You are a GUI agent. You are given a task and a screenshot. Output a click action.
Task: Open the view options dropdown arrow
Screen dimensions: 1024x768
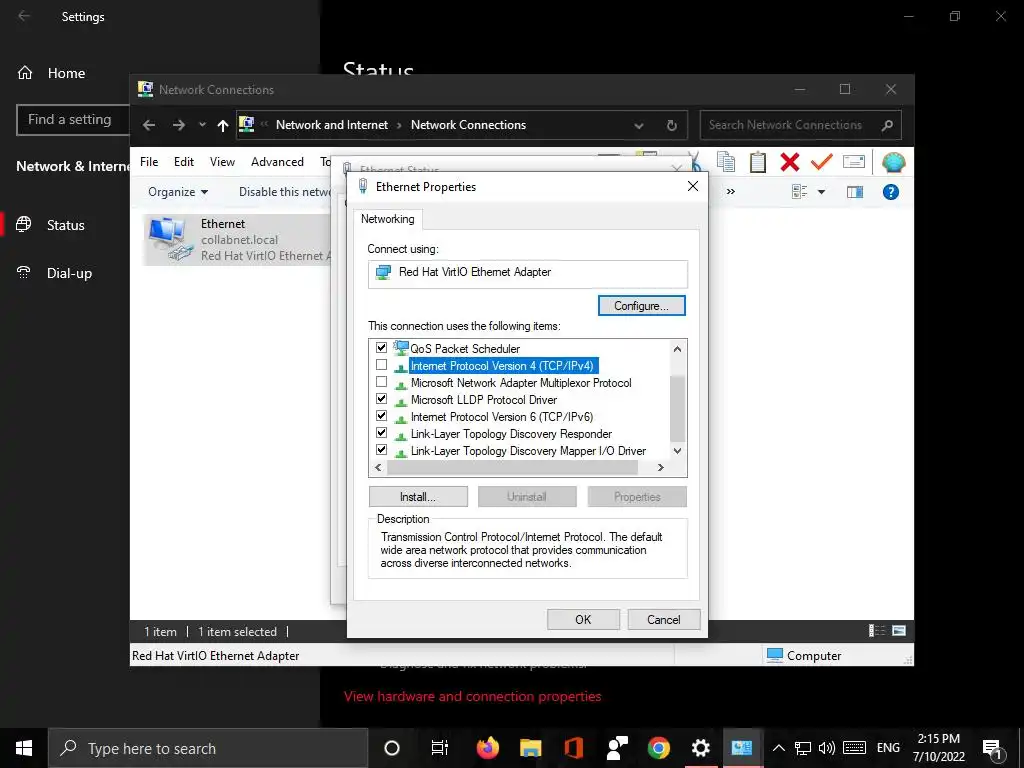click(x=822, y=192)
